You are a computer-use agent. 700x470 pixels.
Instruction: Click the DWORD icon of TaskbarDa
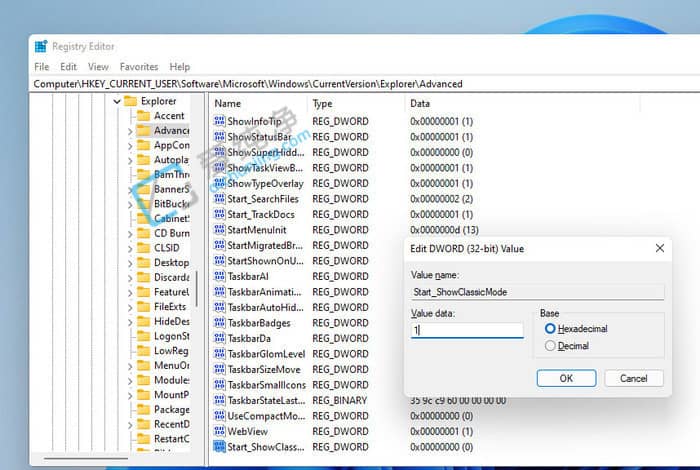220,338
